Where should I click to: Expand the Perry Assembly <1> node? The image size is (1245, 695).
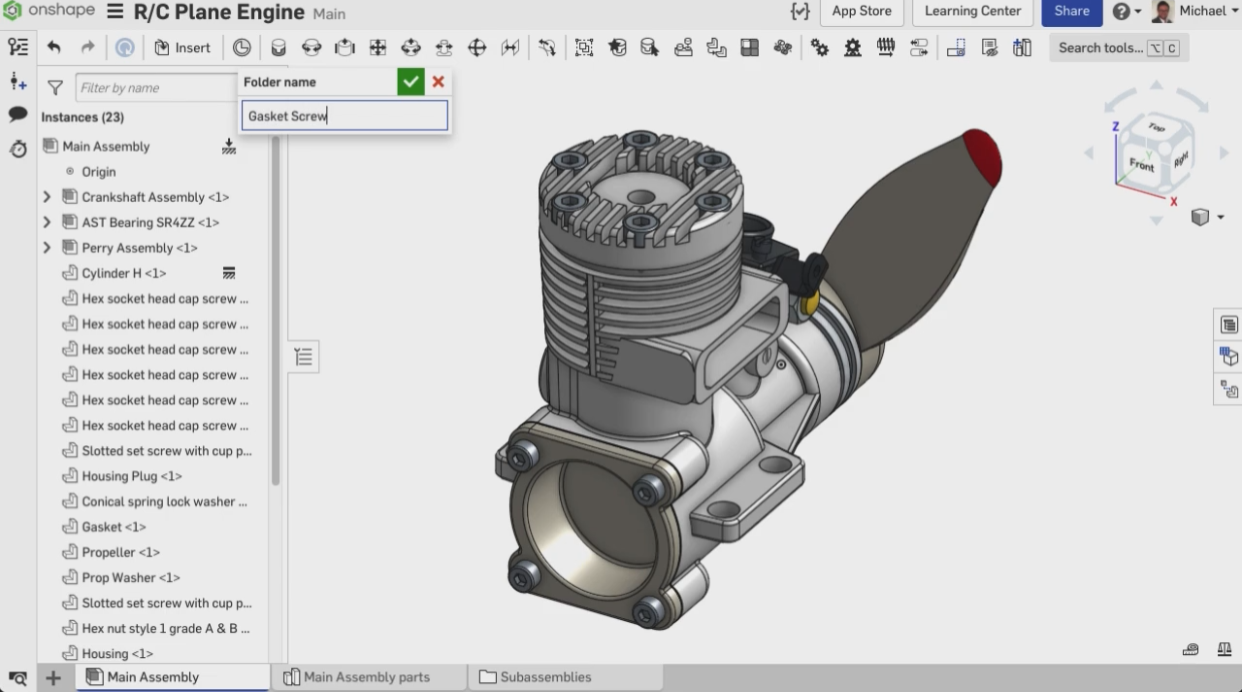[47, 248]
